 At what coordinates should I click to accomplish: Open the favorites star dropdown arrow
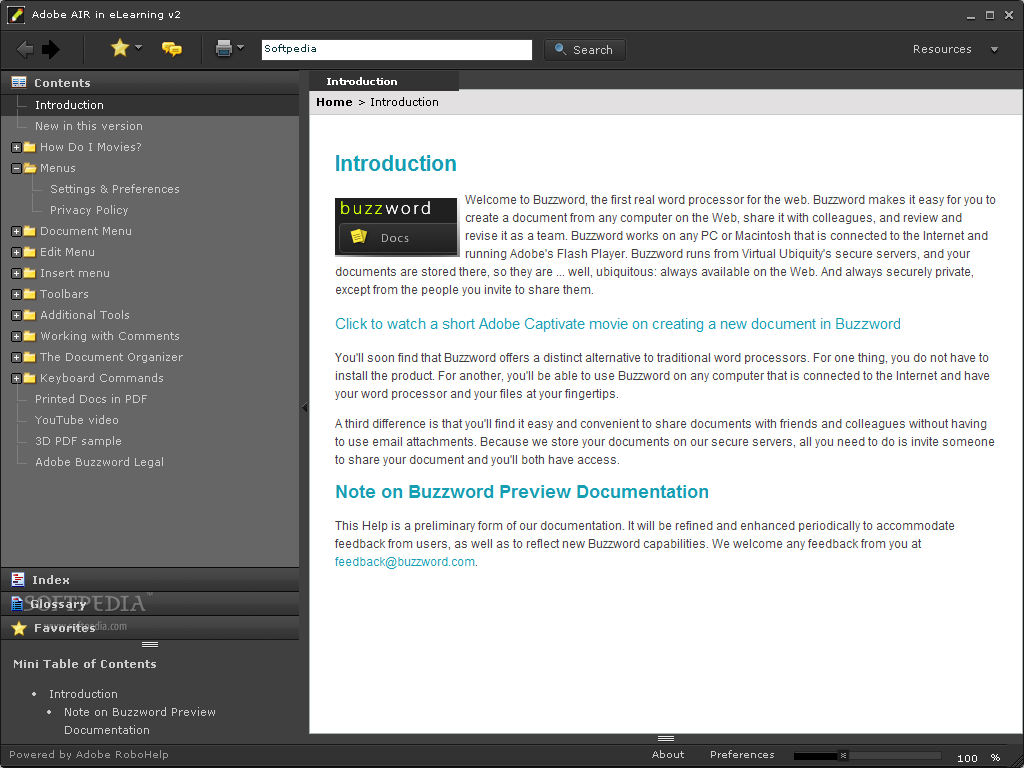click(138, 47)
